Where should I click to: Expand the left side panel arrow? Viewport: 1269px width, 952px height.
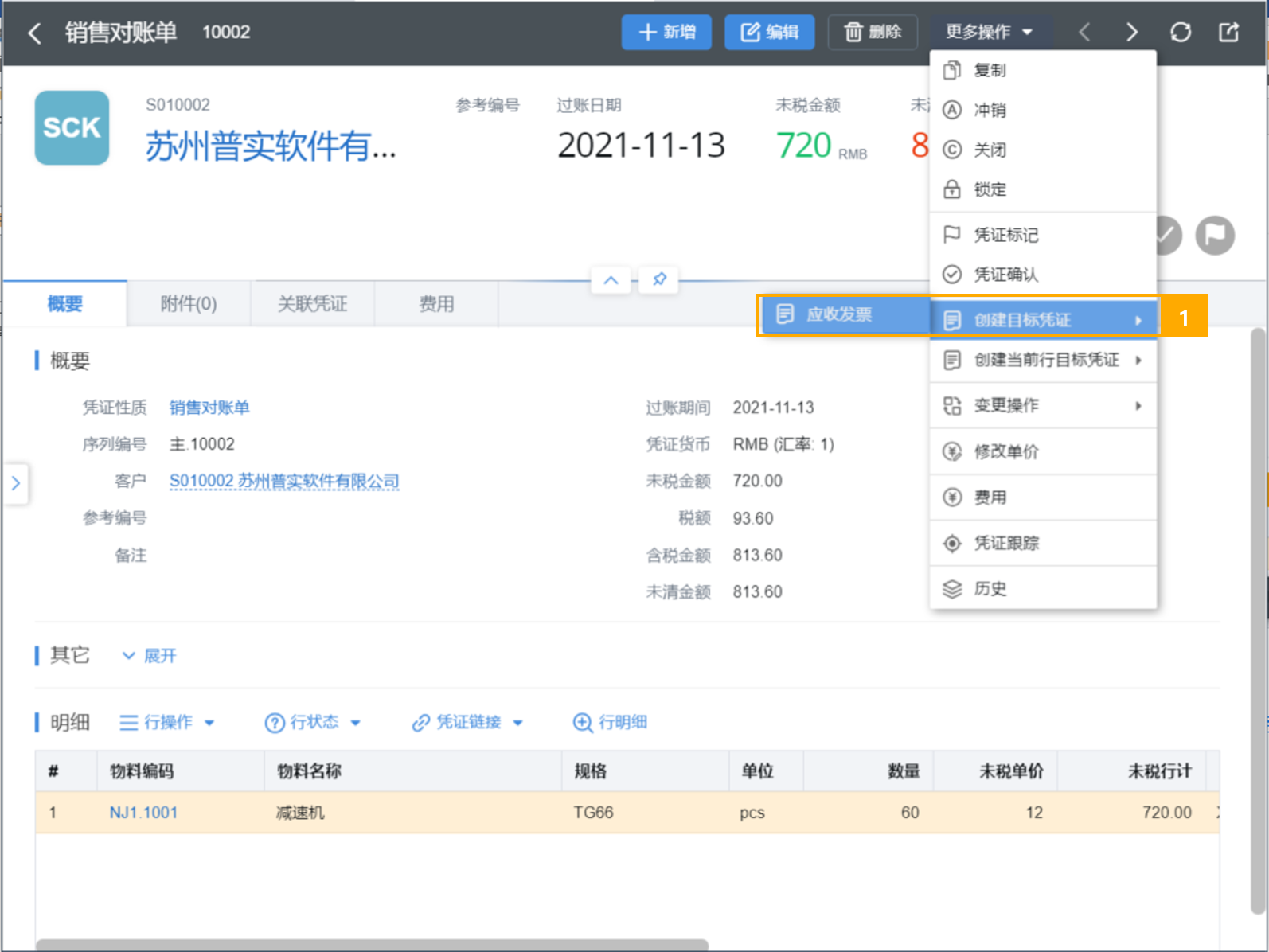pyautogui.click(x=15, y=482)
